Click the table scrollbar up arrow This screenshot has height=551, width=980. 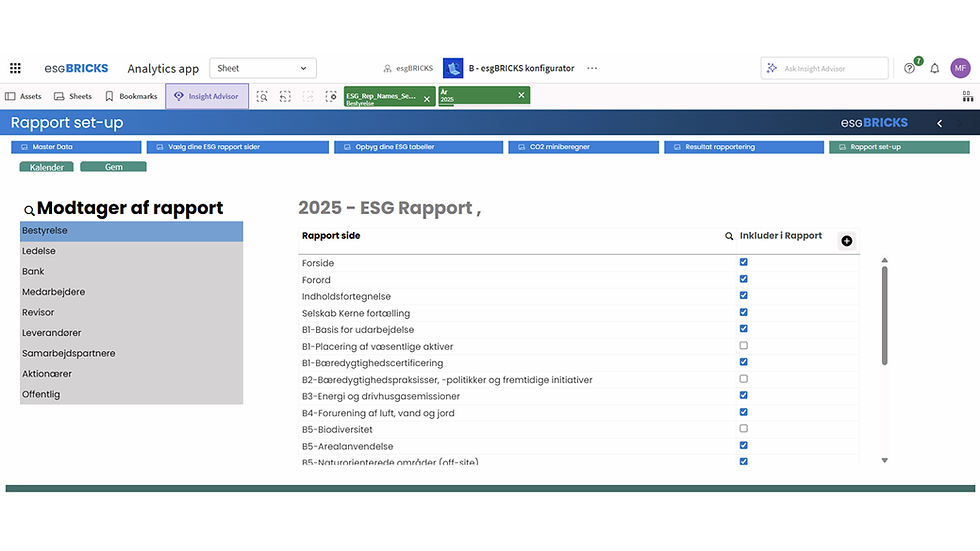[884, 261]
